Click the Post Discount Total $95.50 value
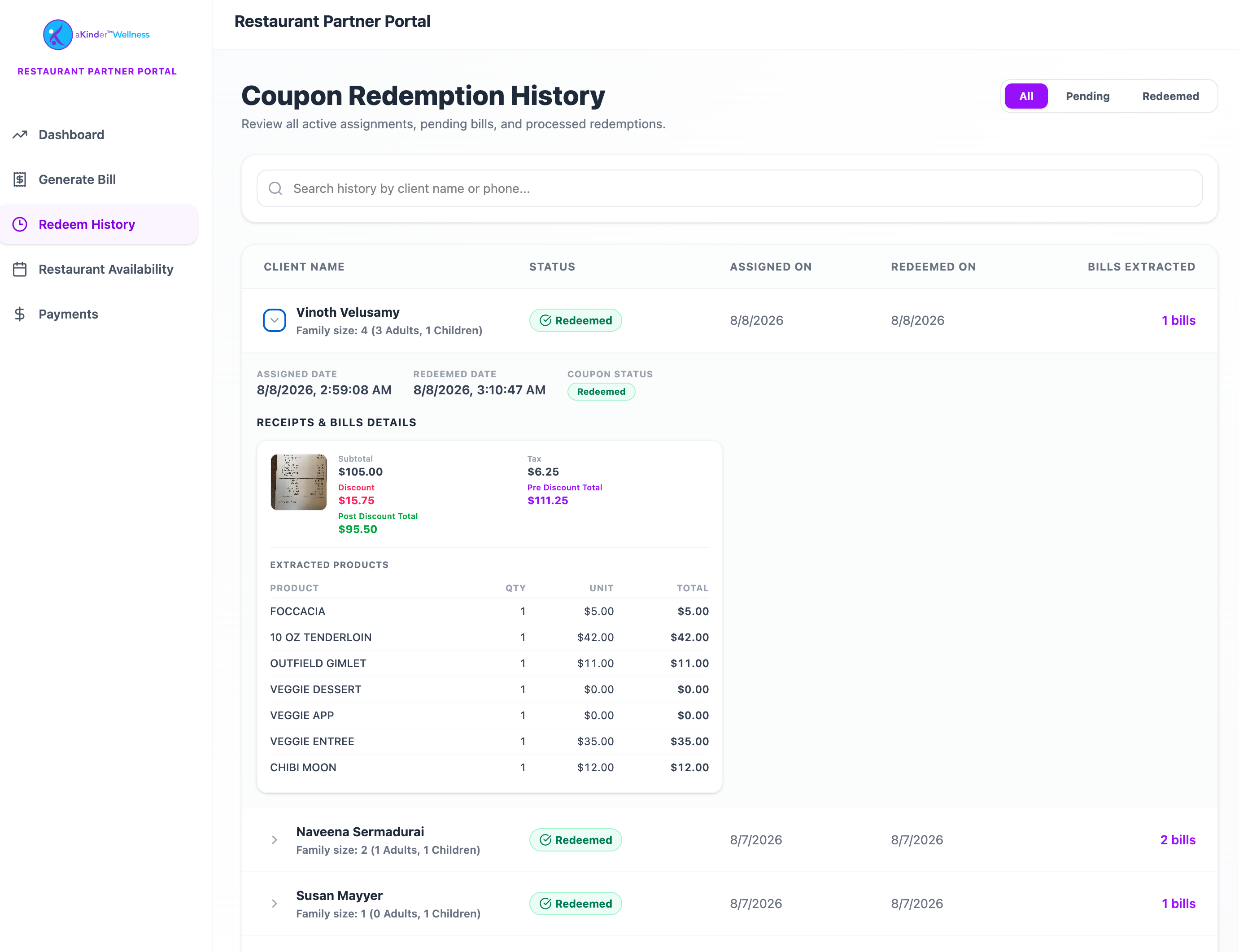 click(x=358, y=529)
